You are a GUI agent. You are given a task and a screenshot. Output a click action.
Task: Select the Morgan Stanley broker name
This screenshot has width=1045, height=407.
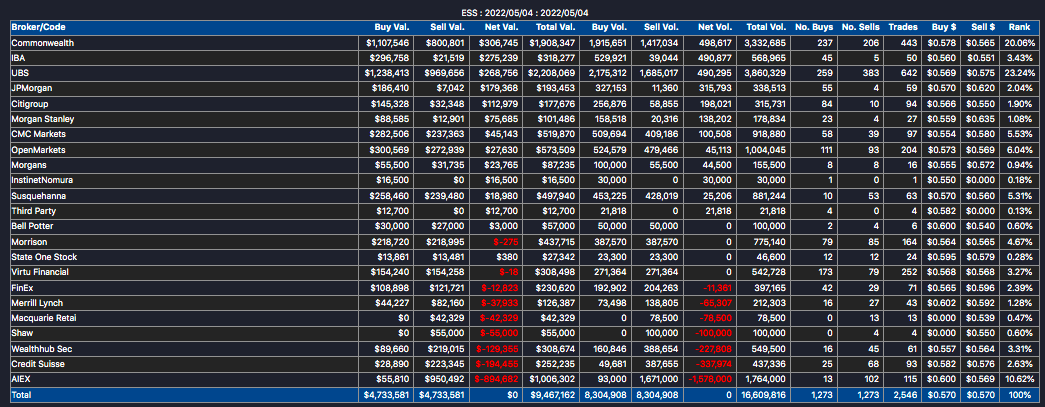43,119
